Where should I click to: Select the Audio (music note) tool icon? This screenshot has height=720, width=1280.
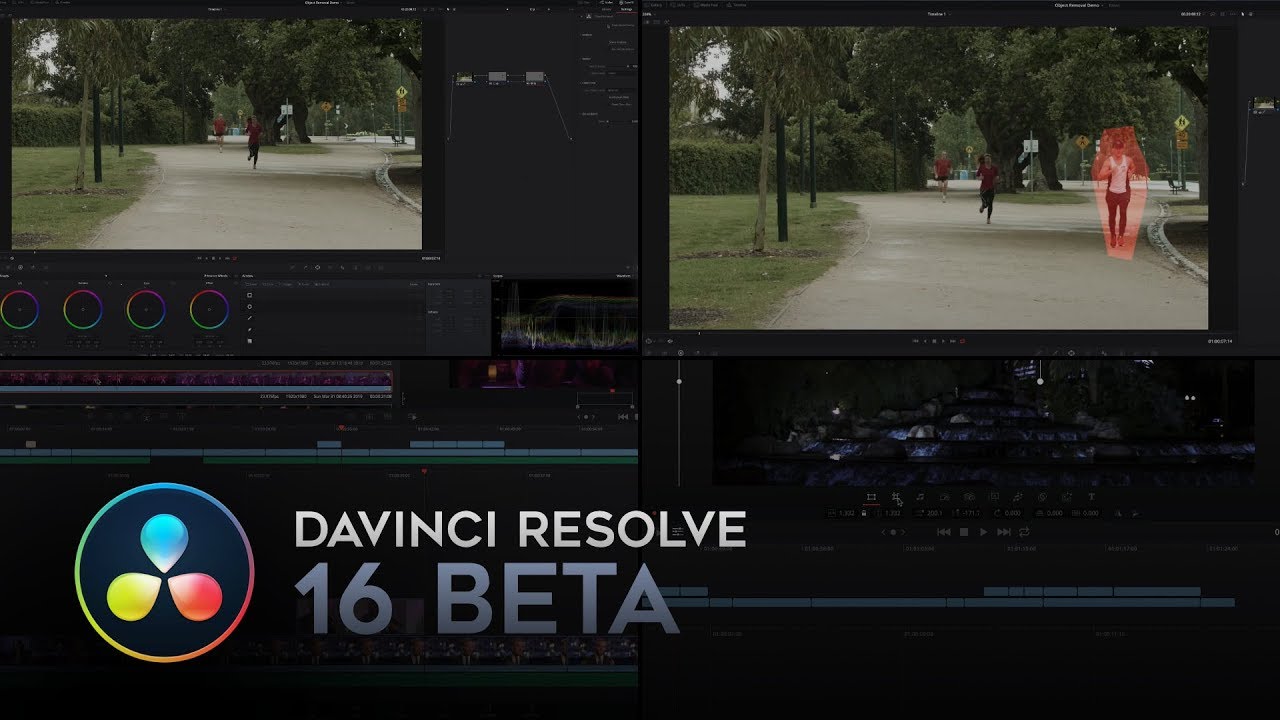coord(920,497)
